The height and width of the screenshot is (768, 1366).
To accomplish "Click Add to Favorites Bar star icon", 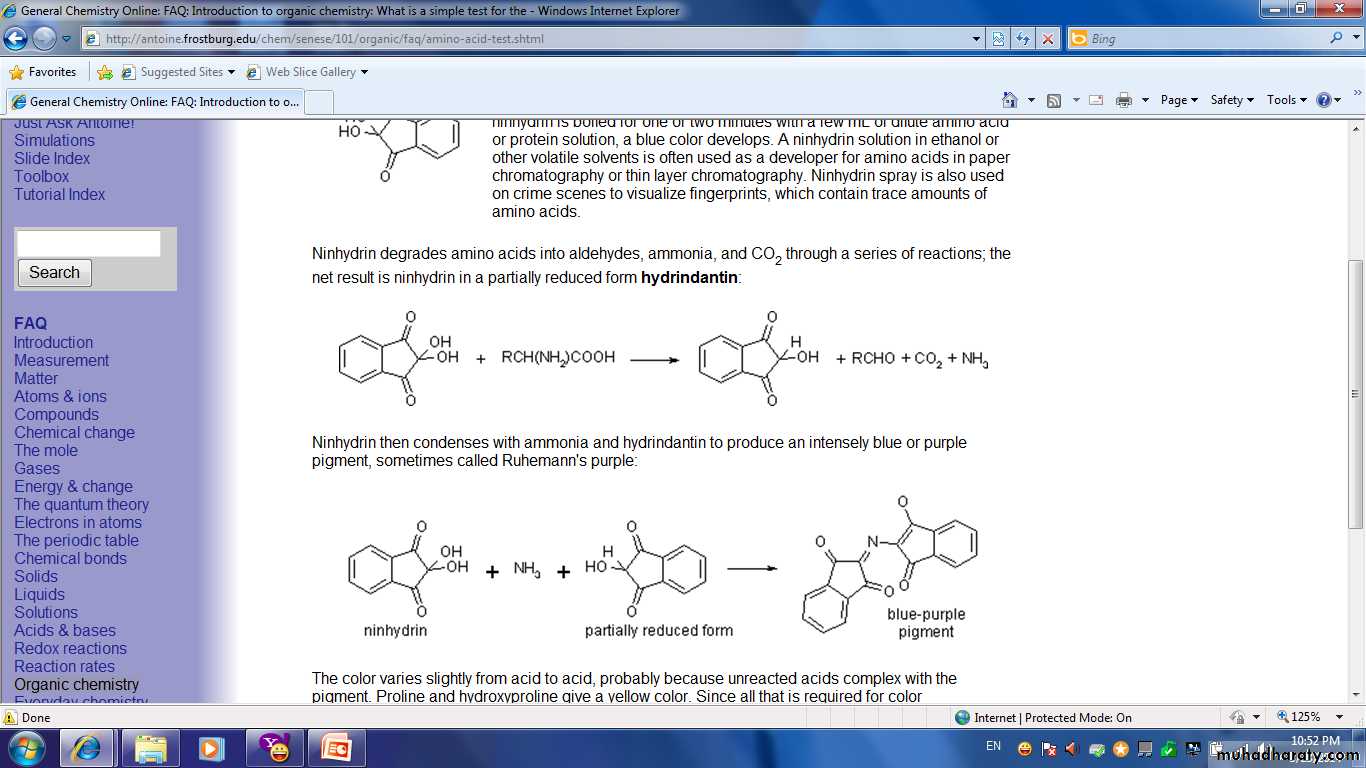I will (x=105, y=72).
